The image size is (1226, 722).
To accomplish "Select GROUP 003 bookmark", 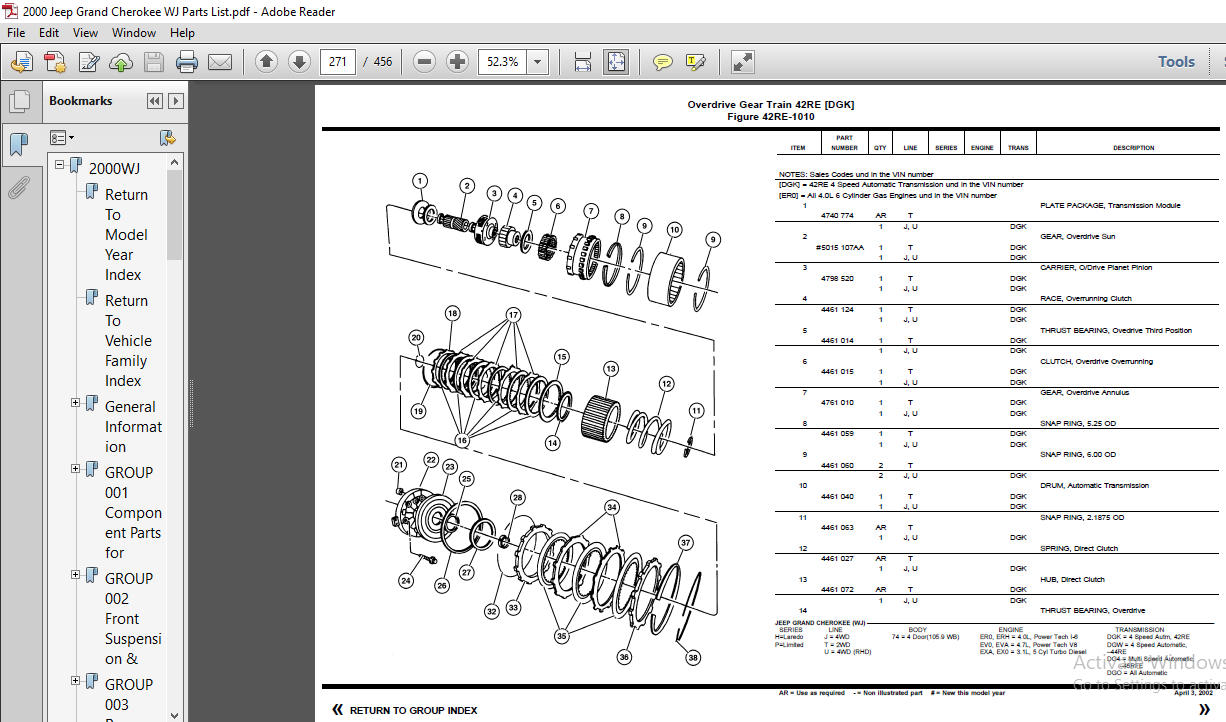I will [x=129, y=694].
